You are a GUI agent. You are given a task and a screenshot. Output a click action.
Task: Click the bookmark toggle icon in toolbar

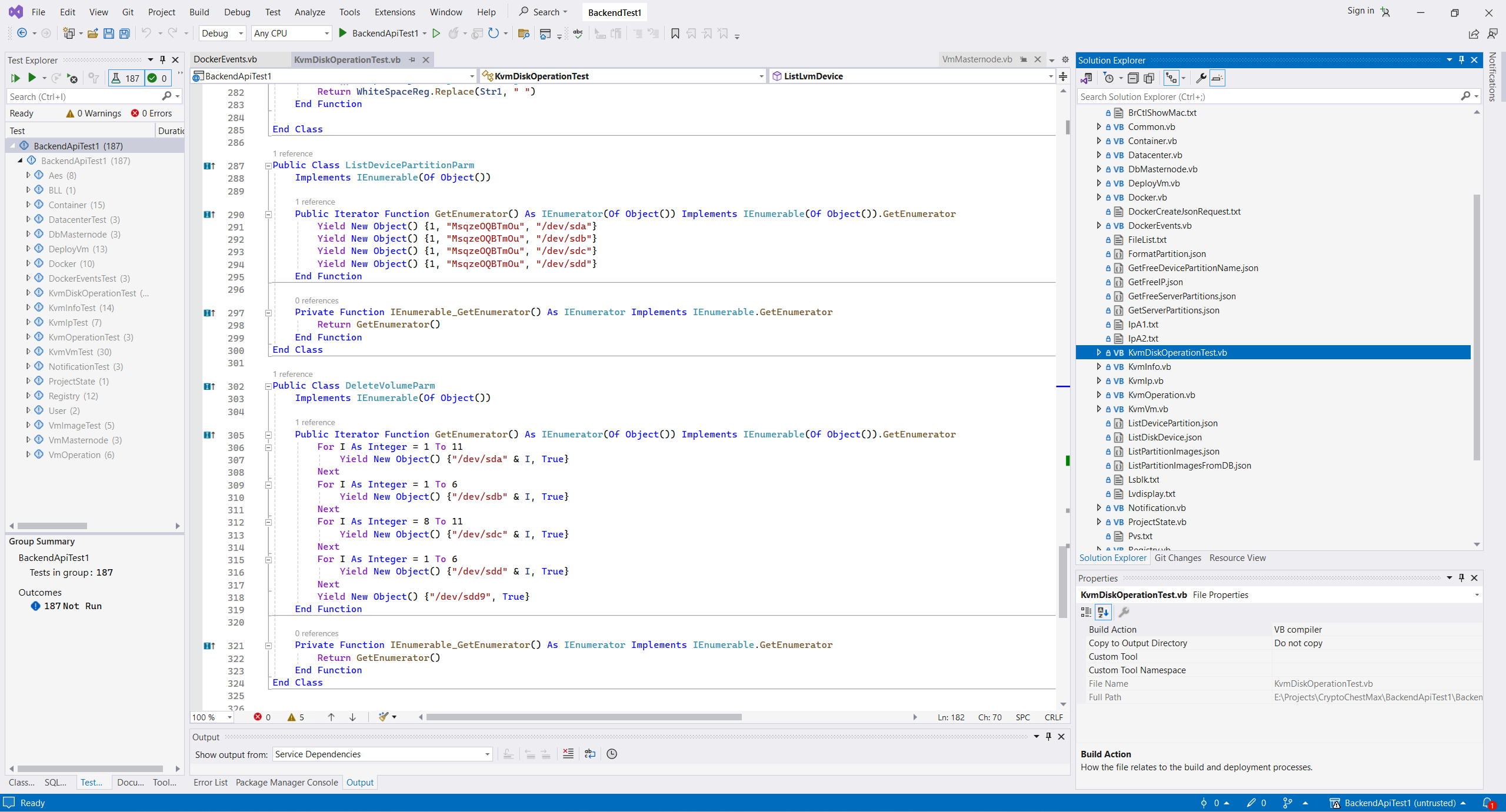pos(675,34)
